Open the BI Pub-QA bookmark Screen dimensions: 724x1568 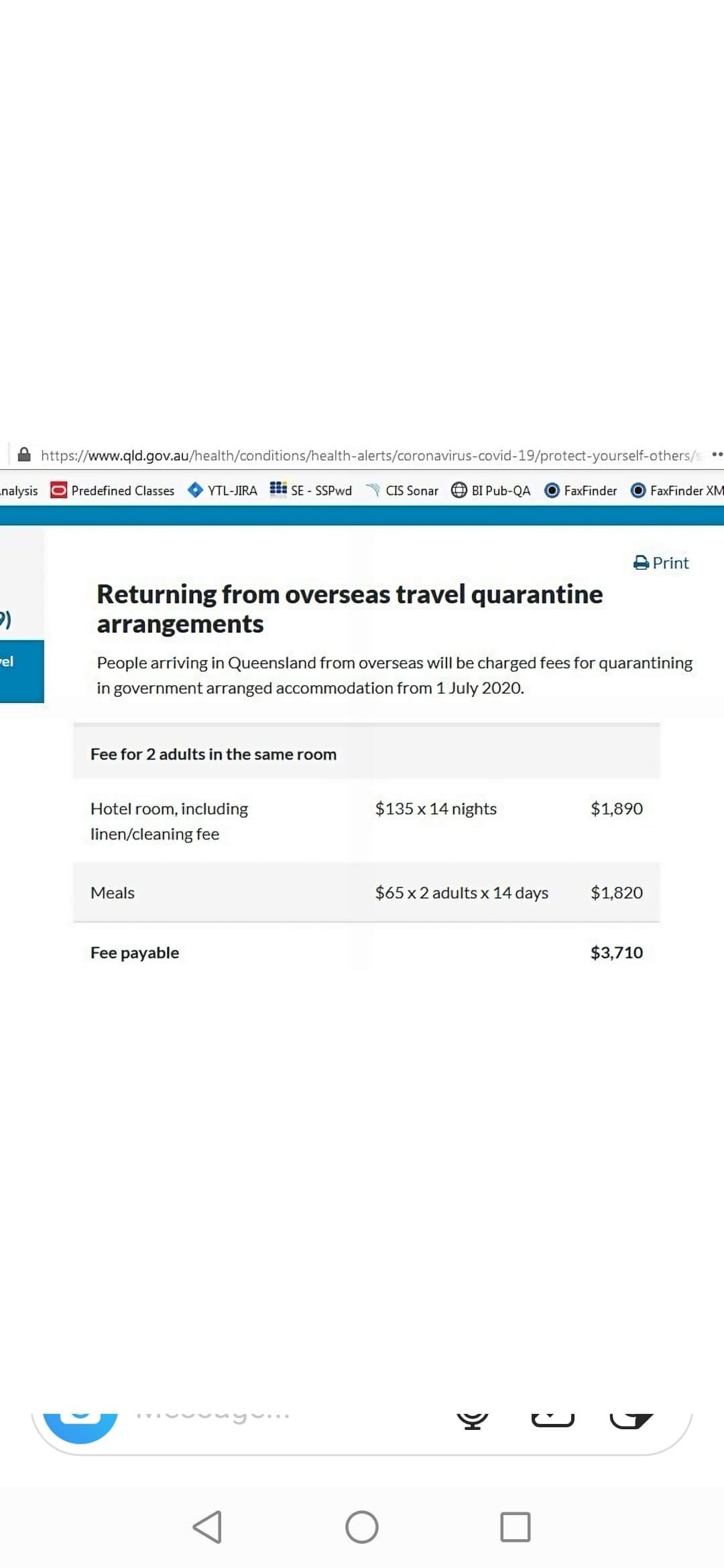[491, 491]
